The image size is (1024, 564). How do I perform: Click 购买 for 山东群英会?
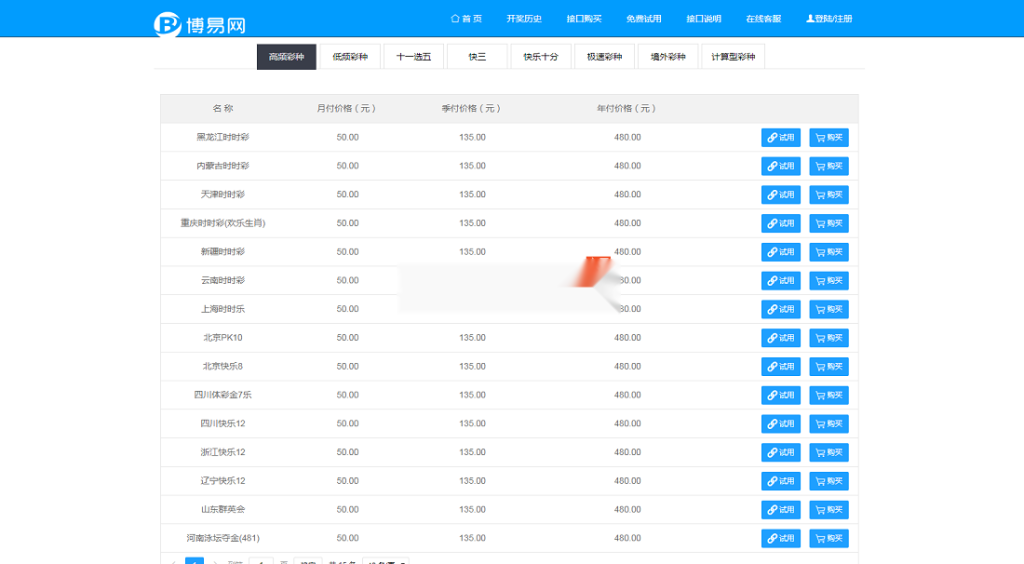point(829,510)
